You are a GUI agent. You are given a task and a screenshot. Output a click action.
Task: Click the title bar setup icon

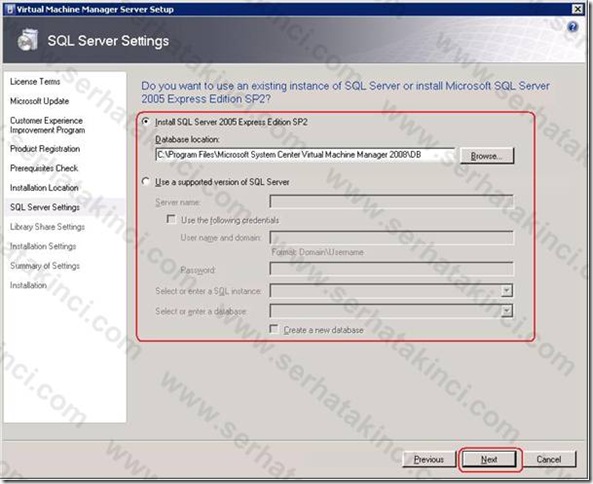(x=10, y=9)
